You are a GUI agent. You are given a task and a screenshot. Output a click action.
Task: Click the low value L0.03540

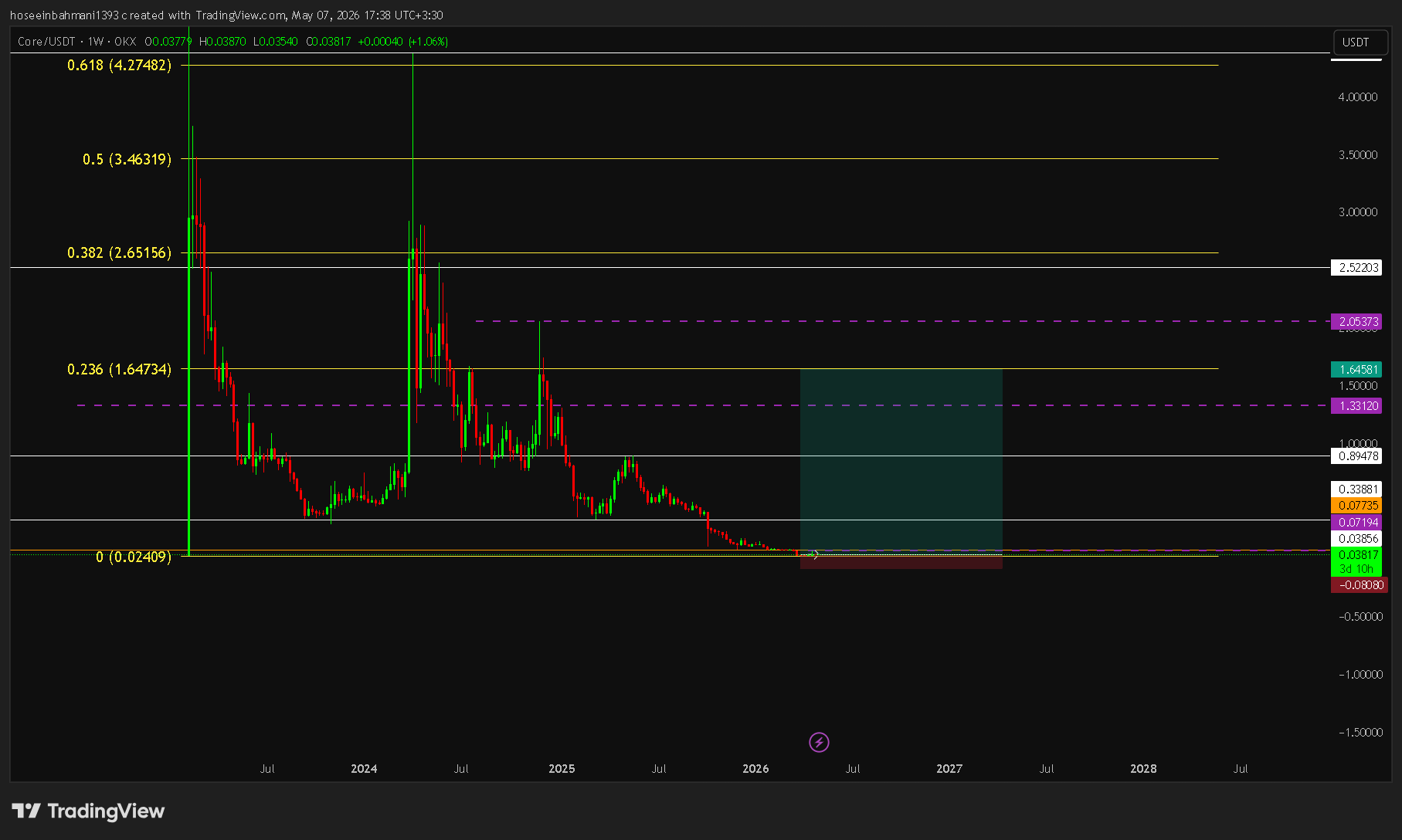coord(275,42)
